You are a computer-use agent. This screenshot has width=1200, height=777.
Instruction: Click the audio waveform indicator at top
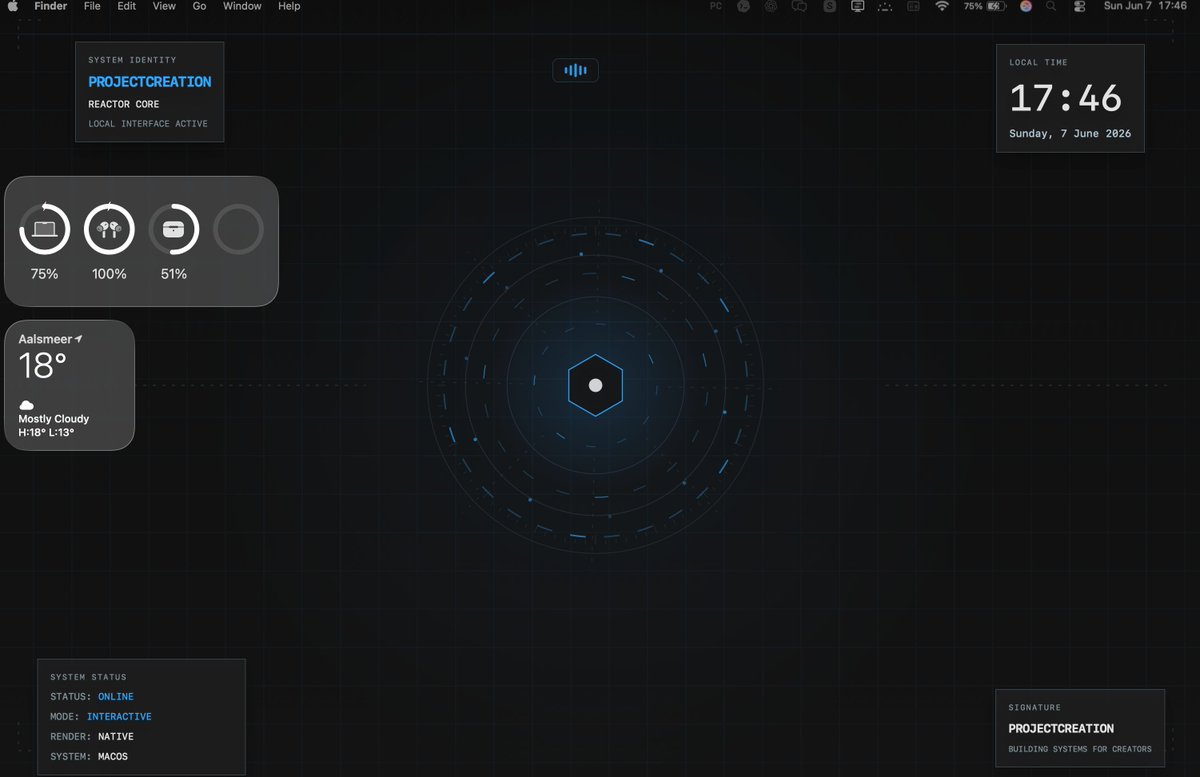575,70
